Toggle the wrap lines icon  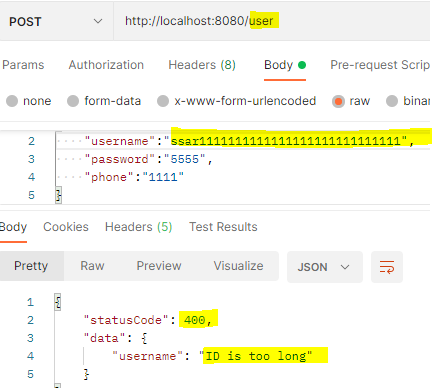[387, 267]
